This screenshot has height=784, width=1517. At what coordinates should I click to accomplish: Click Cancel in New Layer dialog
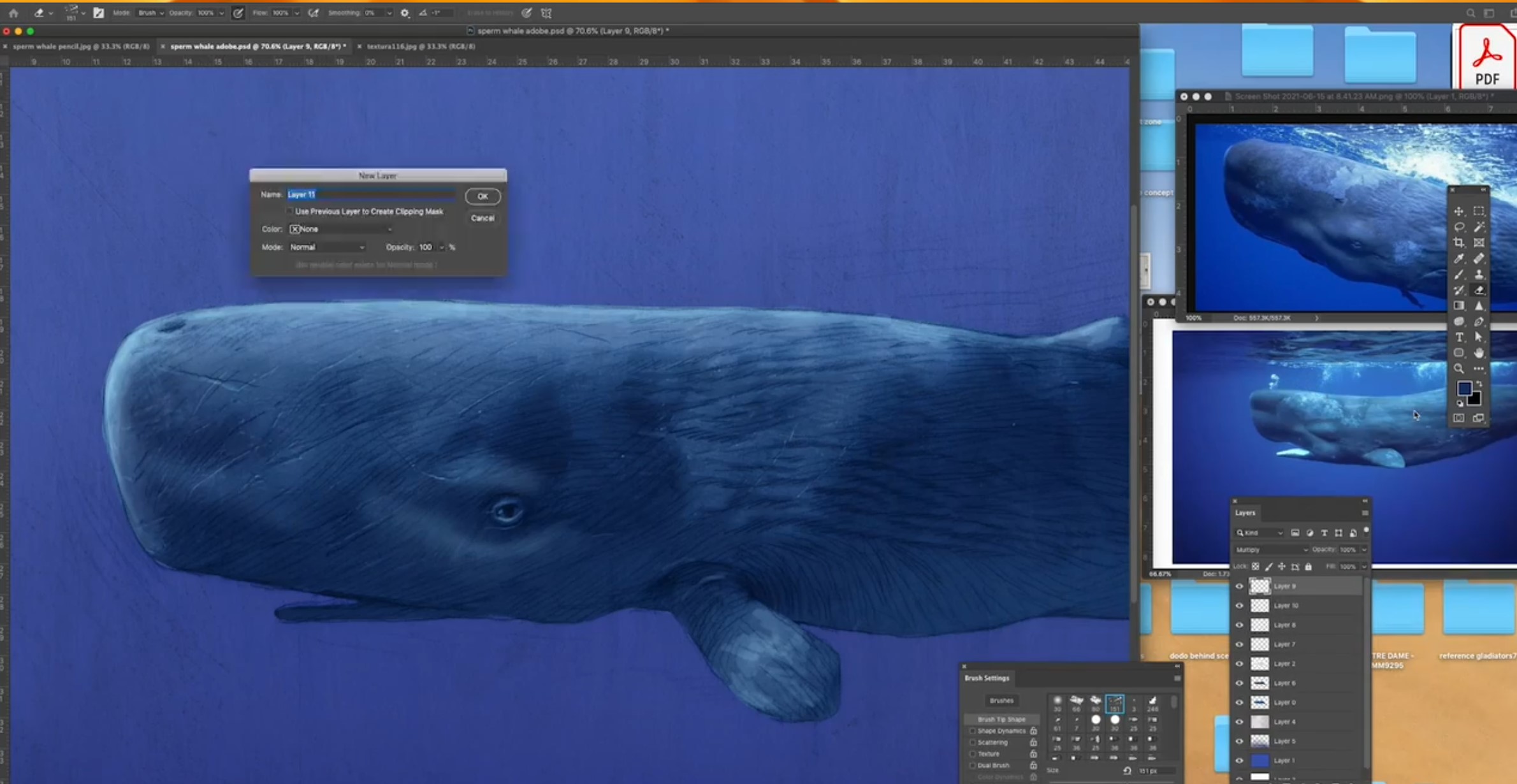click(483, 218)
